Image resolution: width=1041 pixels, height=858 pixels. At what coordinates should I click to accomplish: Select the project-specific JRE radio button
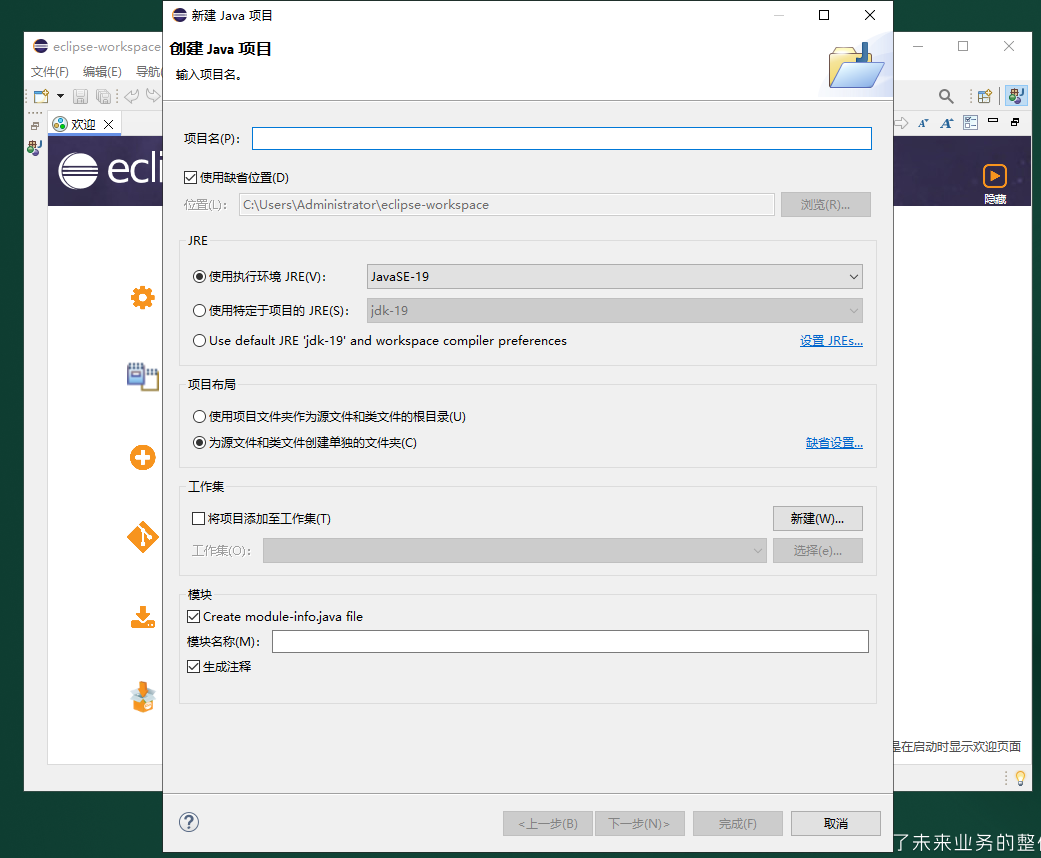tap(199, 310)
